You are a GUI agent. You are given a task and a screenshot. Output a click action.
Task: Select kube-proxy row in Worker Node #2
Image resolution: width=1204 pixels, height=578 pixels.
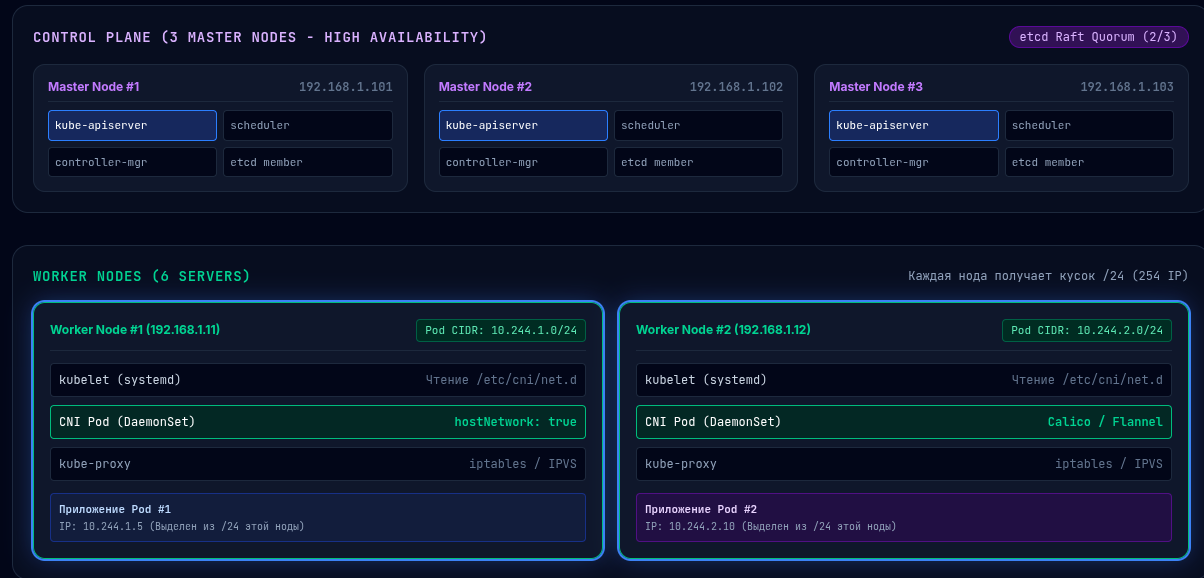[x=904, y=464]
